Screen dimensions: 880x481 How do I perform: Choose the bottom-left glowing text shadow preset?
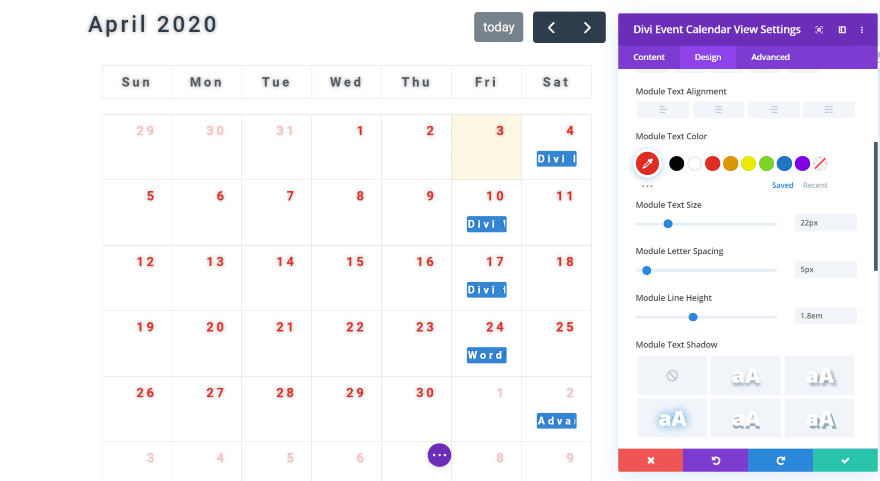672,418
